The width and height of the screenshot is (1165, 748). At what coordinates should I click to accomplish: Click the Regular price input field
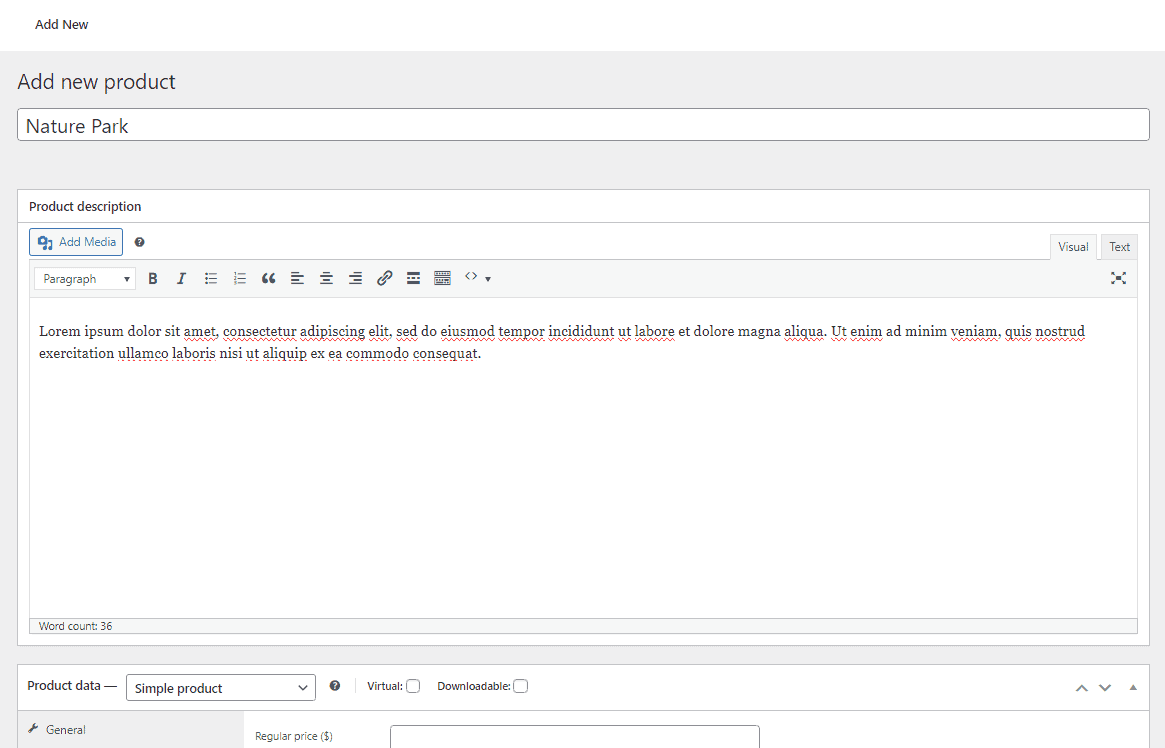(574, 737)
